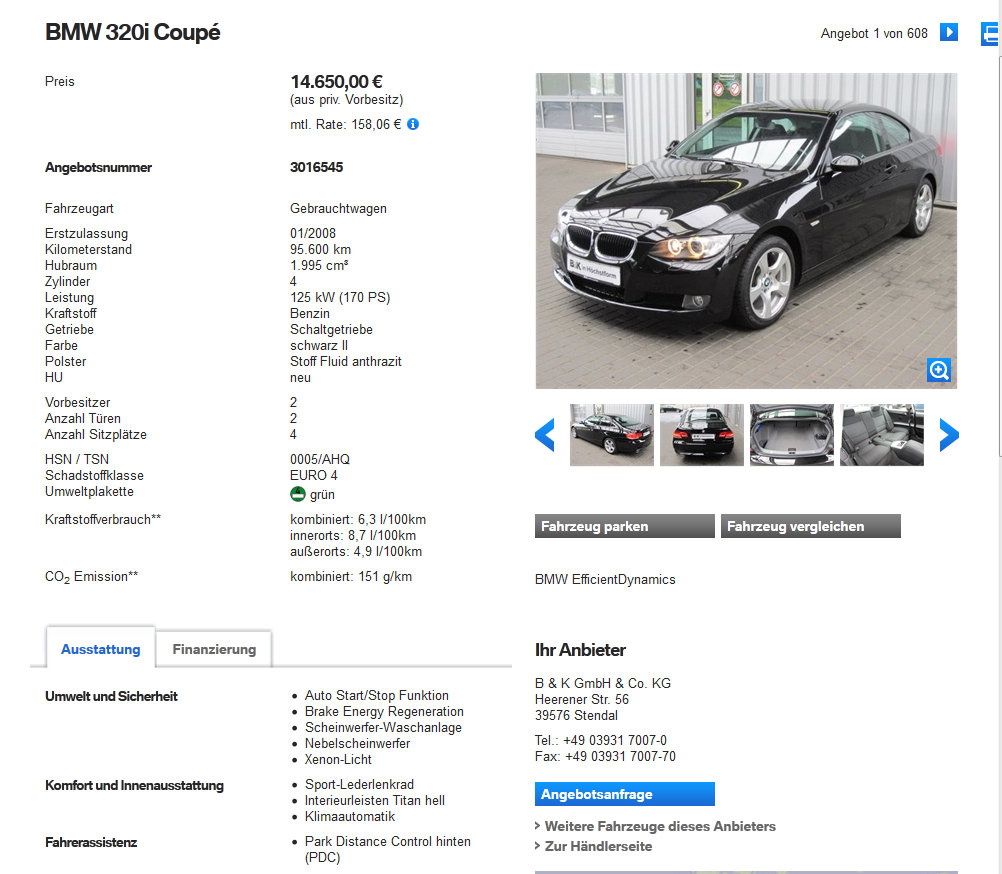Send an Angebotsanfrage to dealer
This screenshot has height=874, width=1002.
point(624,794)
